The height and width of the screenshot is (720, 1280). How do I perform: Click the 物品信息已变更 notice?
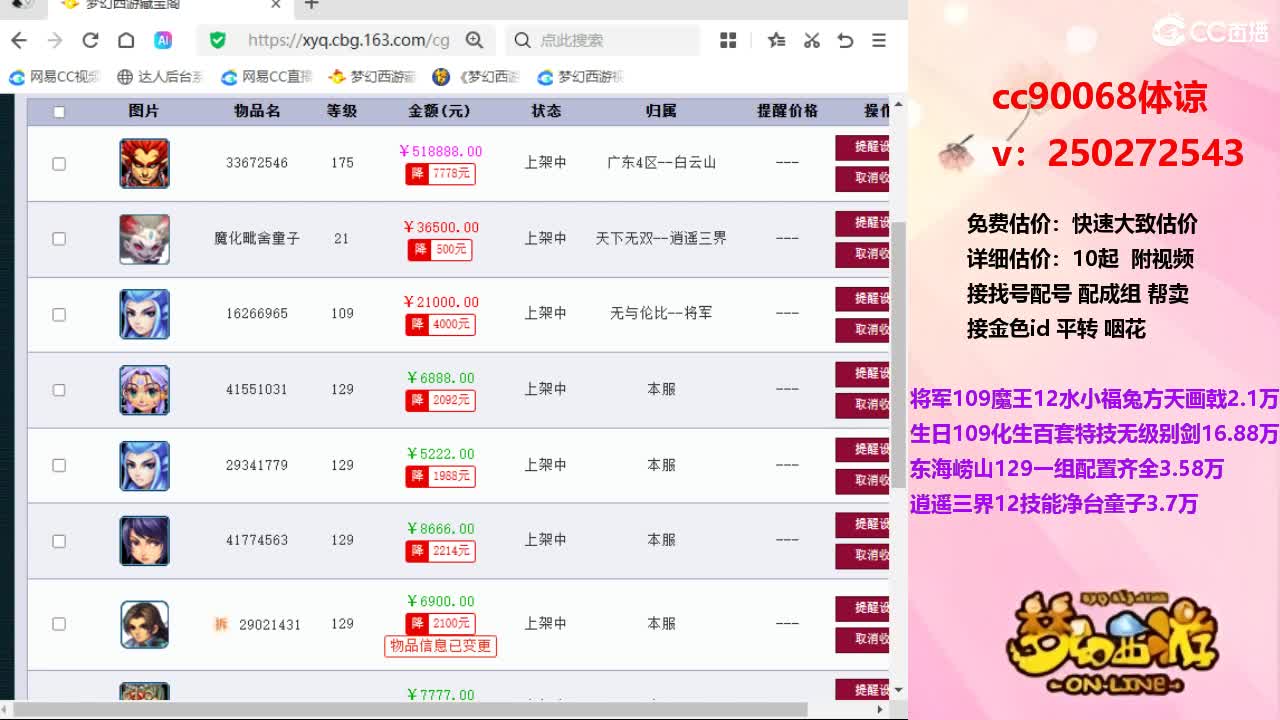click(441, 646)
